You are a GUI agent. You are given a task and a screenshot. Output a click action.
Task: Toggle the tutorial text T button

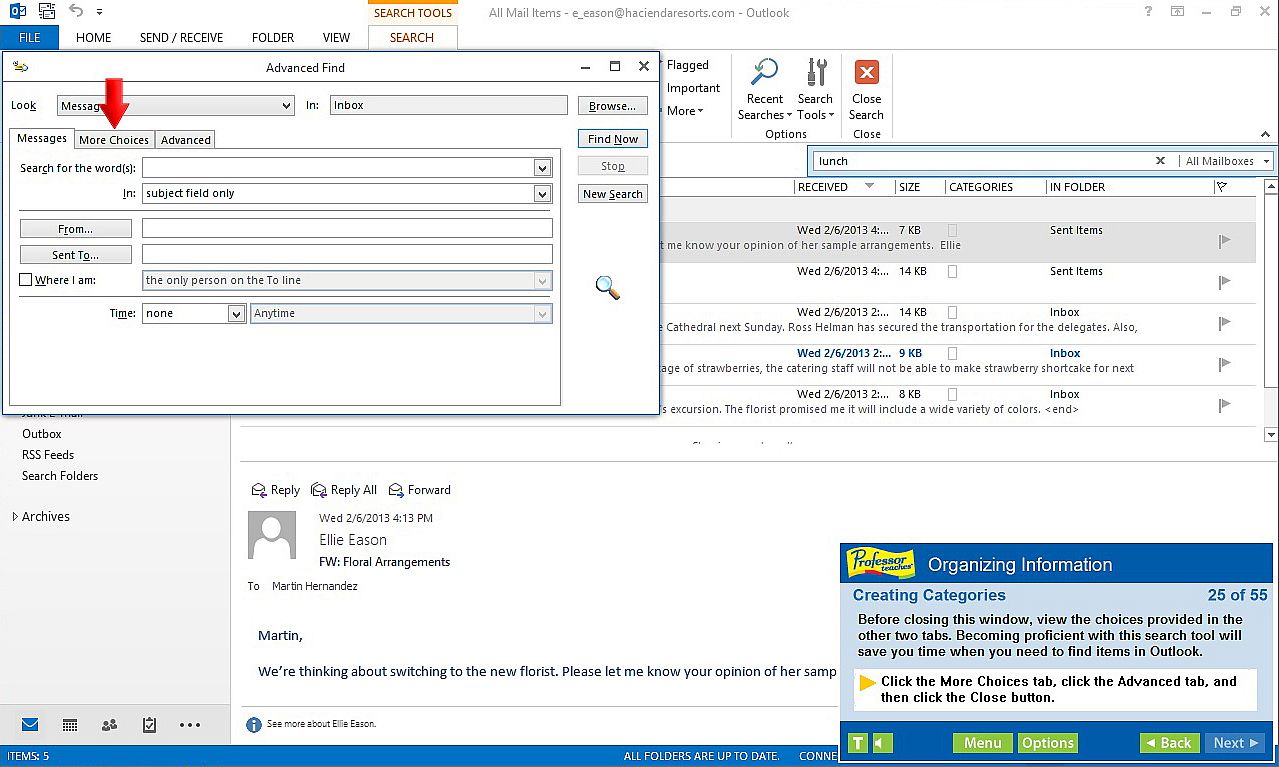pyautogui.click(x=857, y=743)
